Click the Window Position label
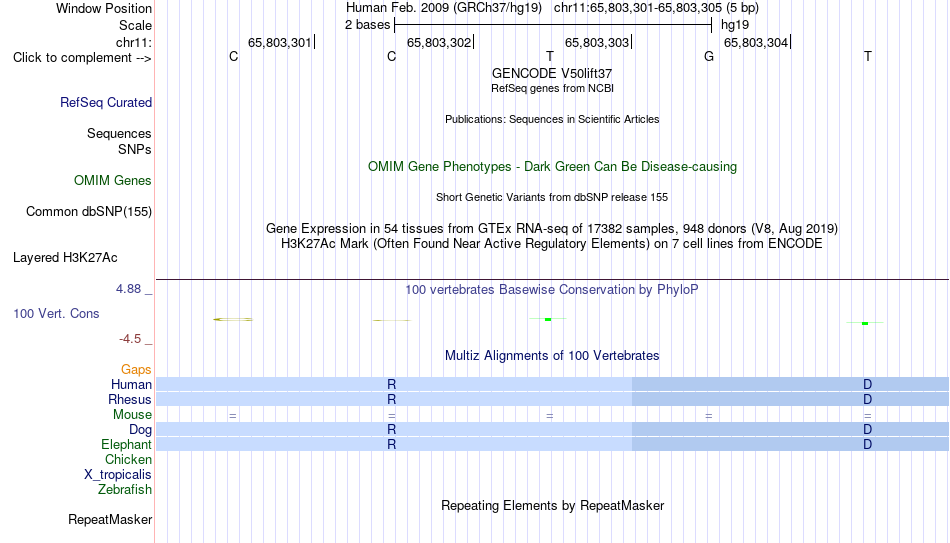The image size is (950, 543). tap(104, 8)
